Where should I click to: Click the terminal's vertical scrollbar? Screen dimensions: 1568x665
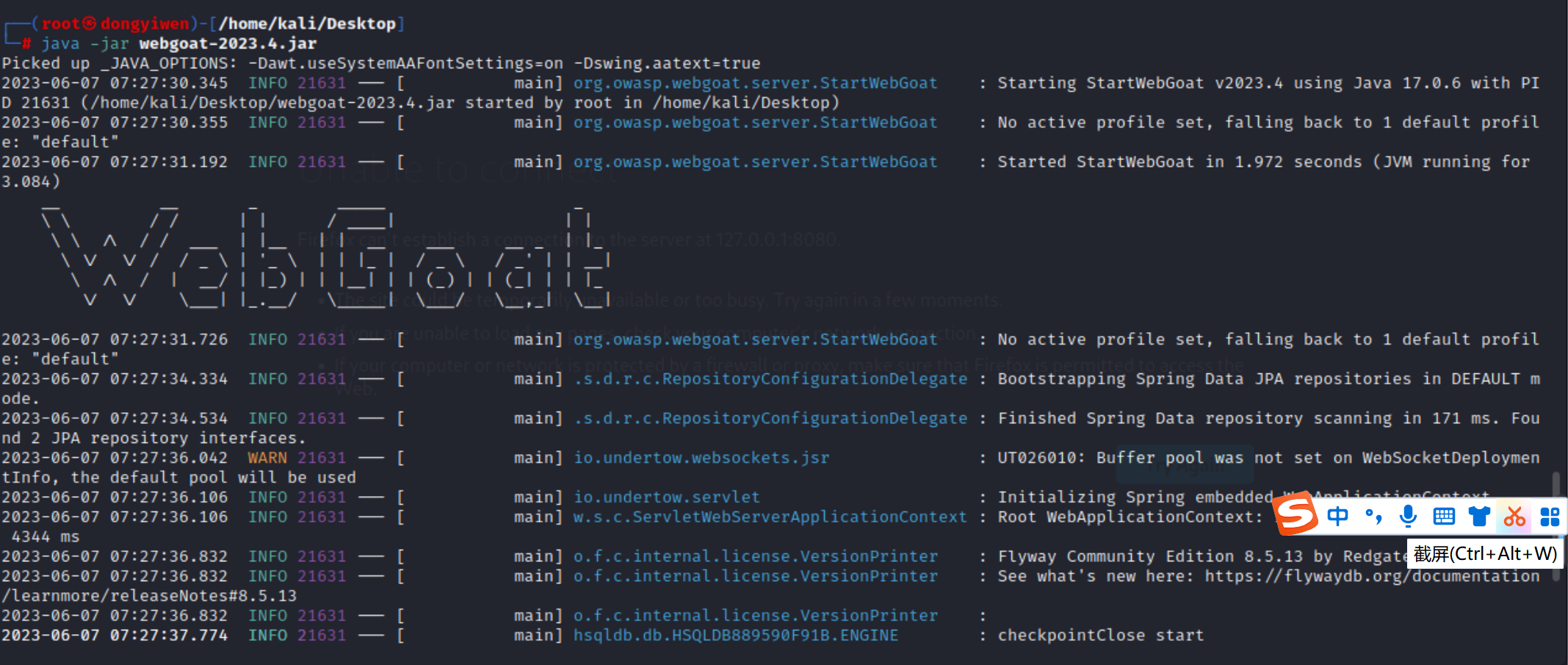pos(1556,525)
